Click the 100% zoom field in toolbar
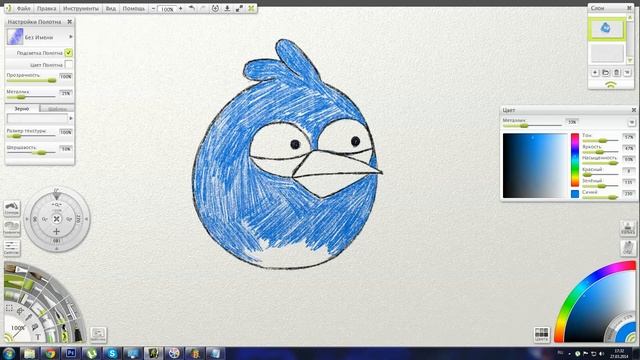 click(167, 9)
